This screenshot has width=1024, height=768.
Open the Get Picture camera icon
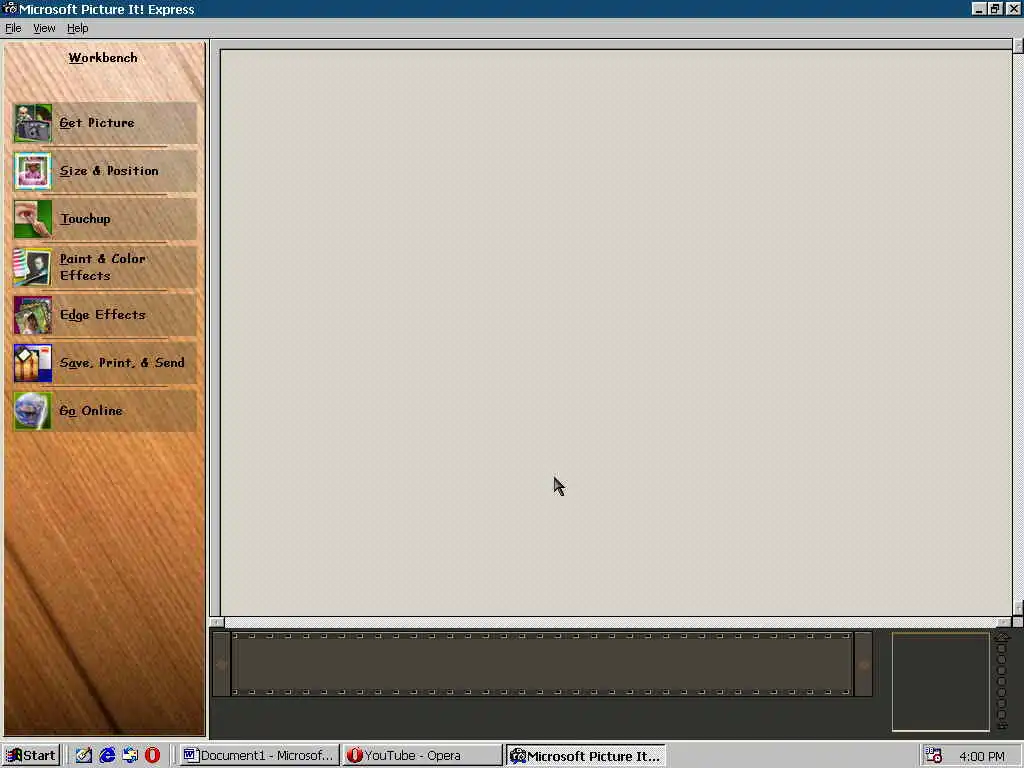point(33,123)
